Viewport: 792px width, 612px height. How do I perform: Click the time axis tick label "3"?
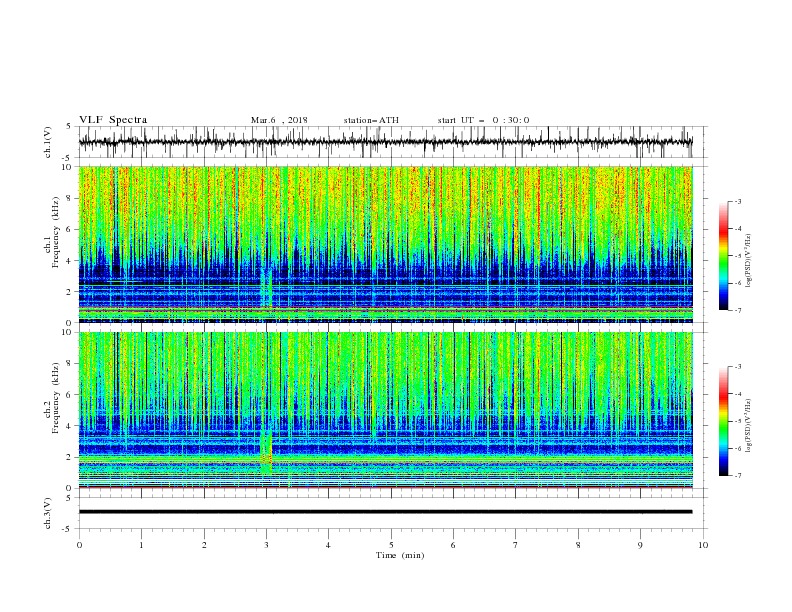click(266, 545)
